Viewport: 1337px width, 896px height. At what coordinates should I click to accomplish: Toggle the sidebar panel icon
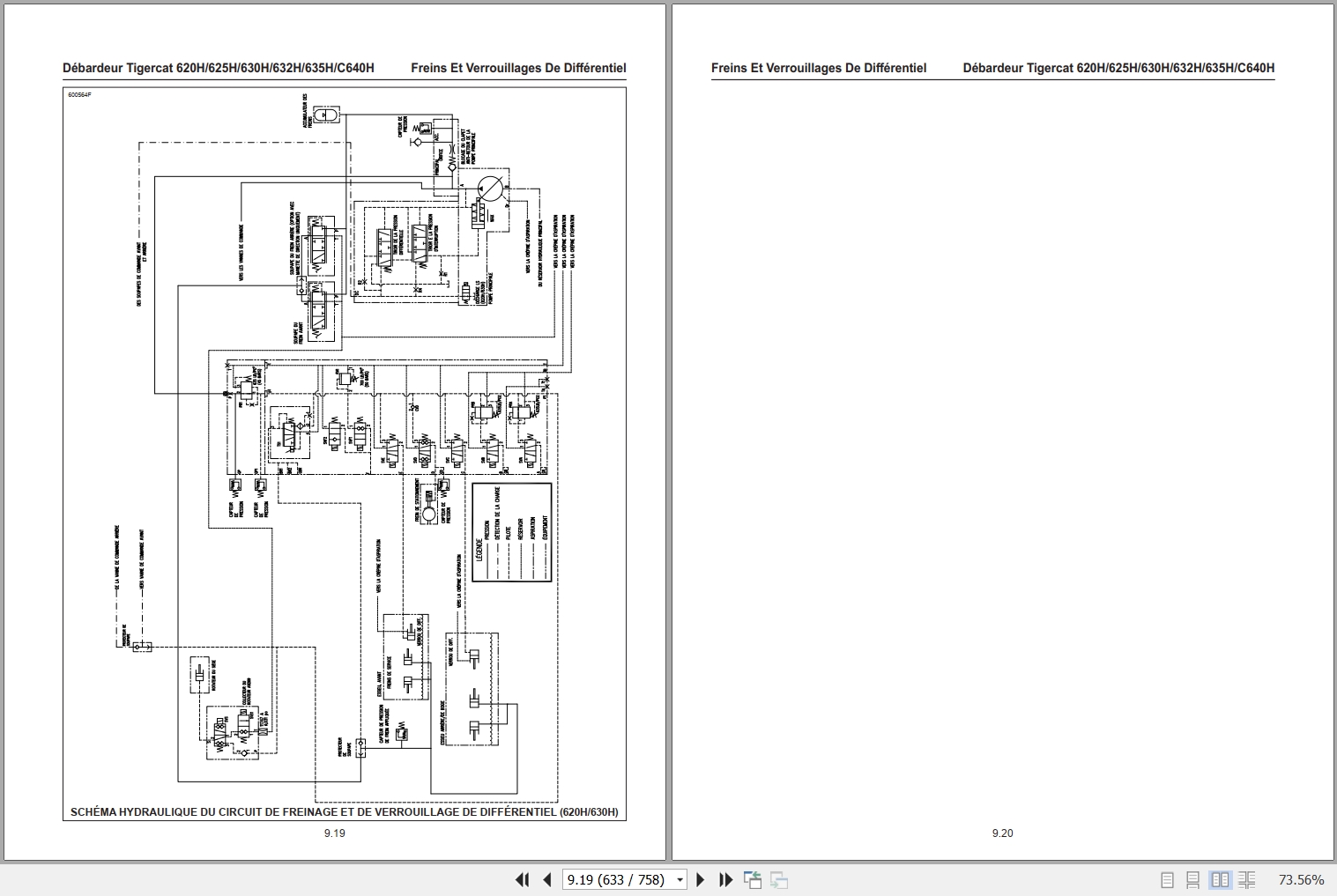click(x=754, y=879)
